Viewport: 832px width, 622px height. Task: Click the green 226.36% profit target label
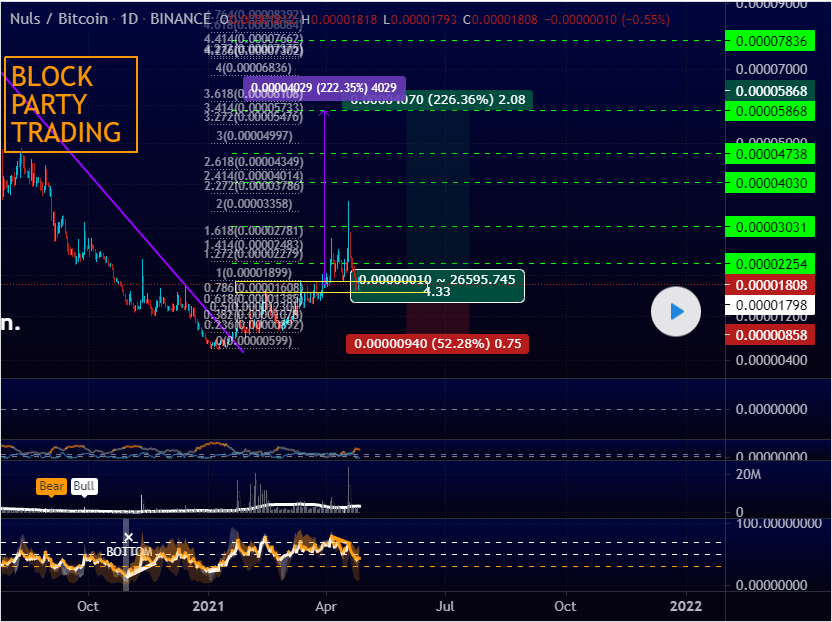438,100
